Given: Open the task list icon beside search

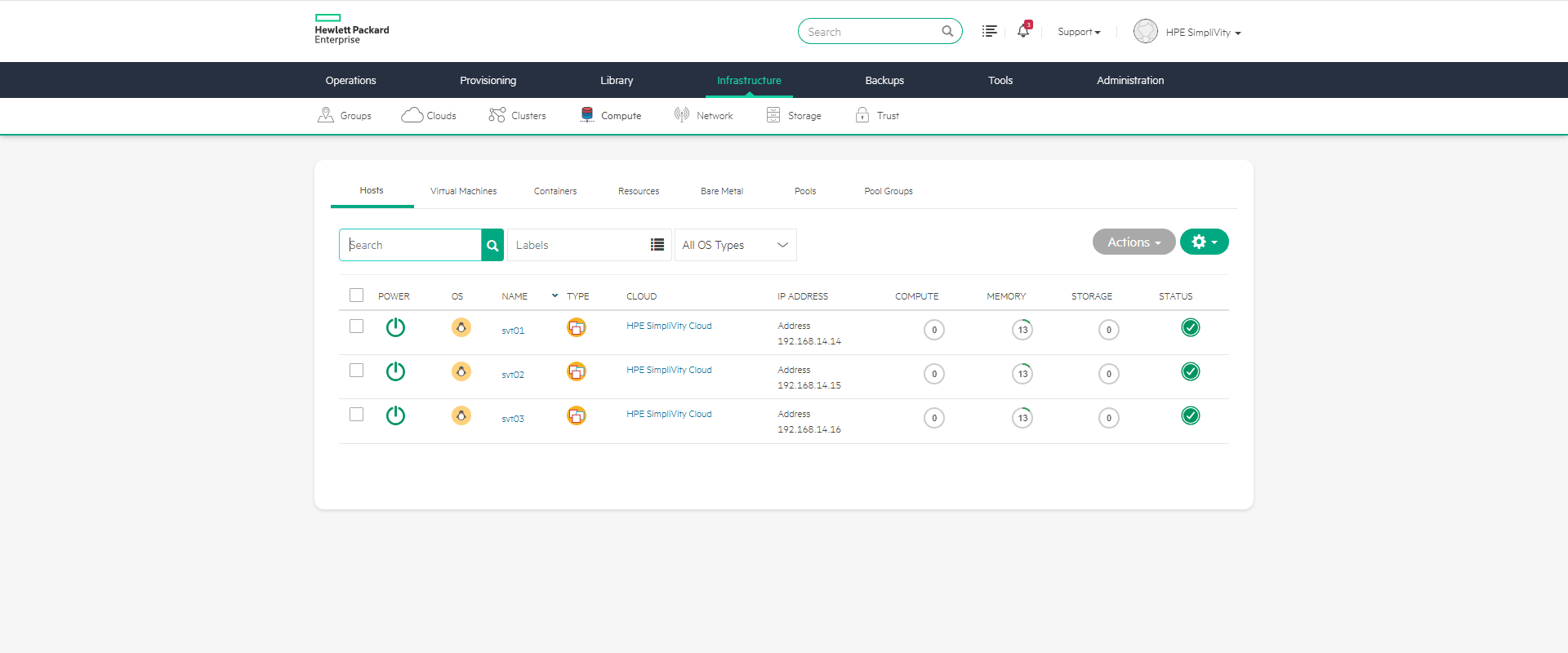Looking at the screenshot, I should point(989,31).
